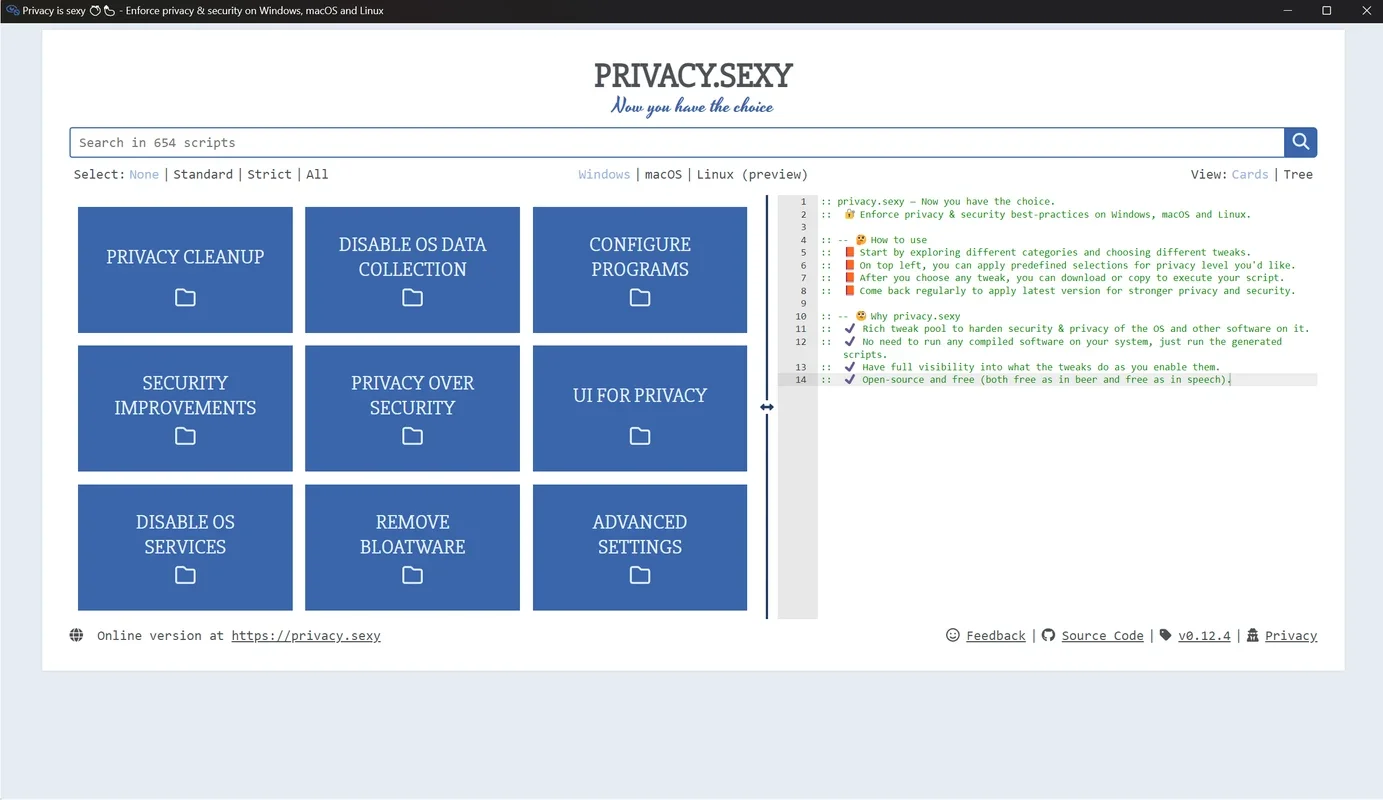Click the folder icon in UI For Privacy

point(640,436)
